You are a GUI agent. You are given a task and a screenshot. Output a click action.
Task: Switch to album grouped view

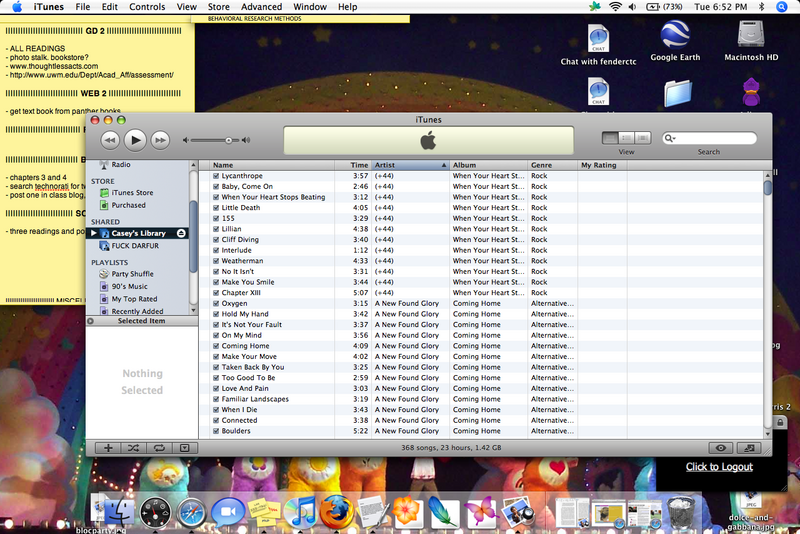click(627, 138)
